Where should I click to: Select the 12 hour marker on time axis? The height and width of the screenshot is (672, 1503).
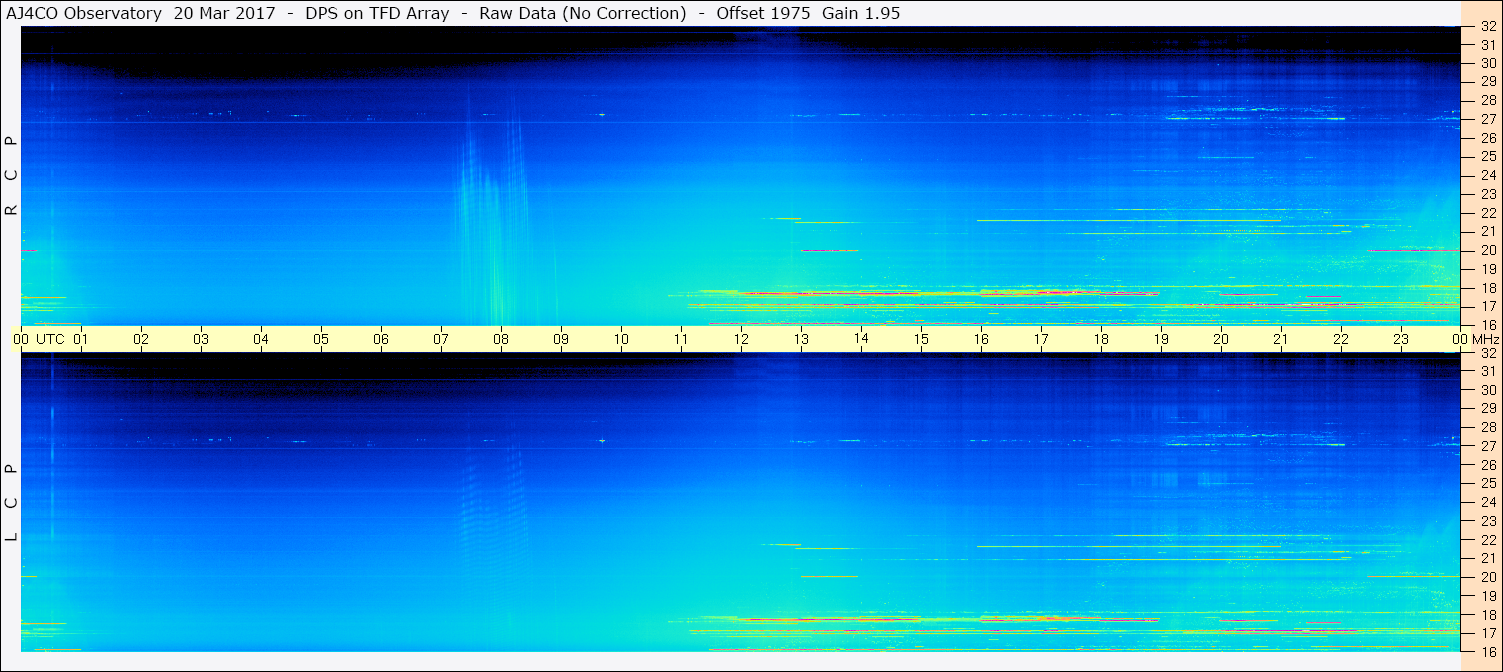pos(741,339)
